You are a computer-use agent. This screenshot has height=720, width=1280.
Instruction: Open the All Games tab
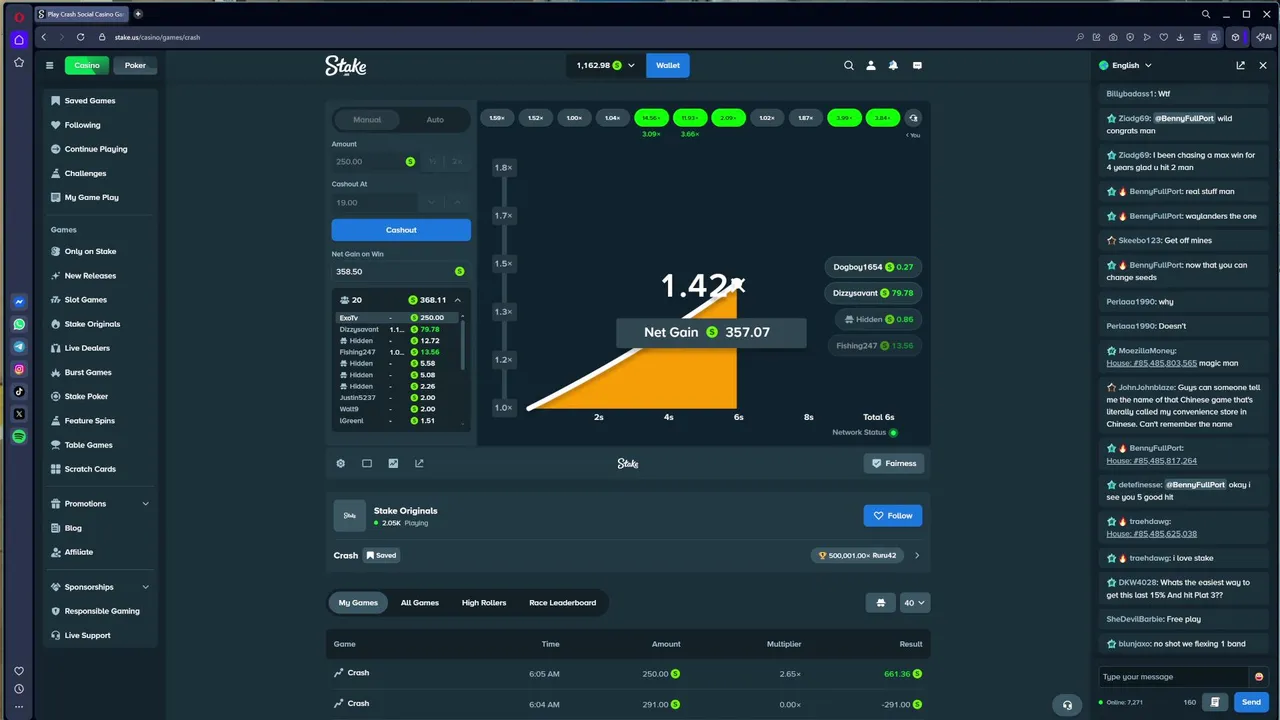pos(420,603)
